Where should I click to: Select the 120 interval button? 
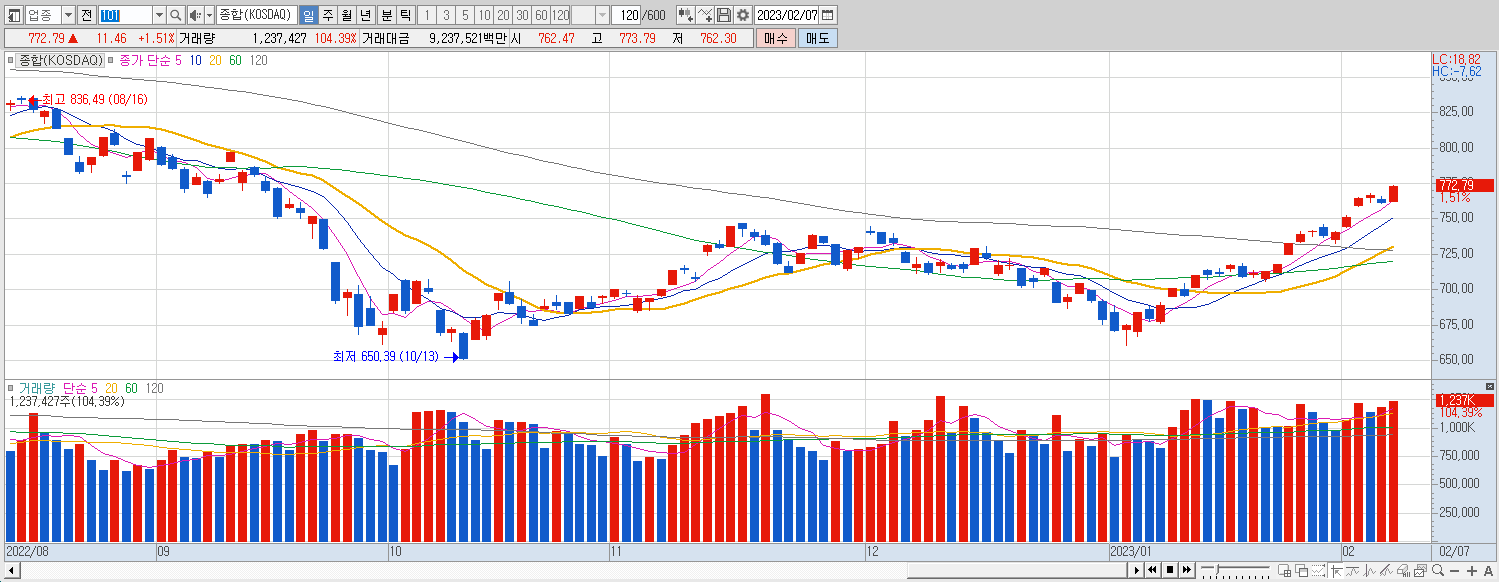[560, 15]
